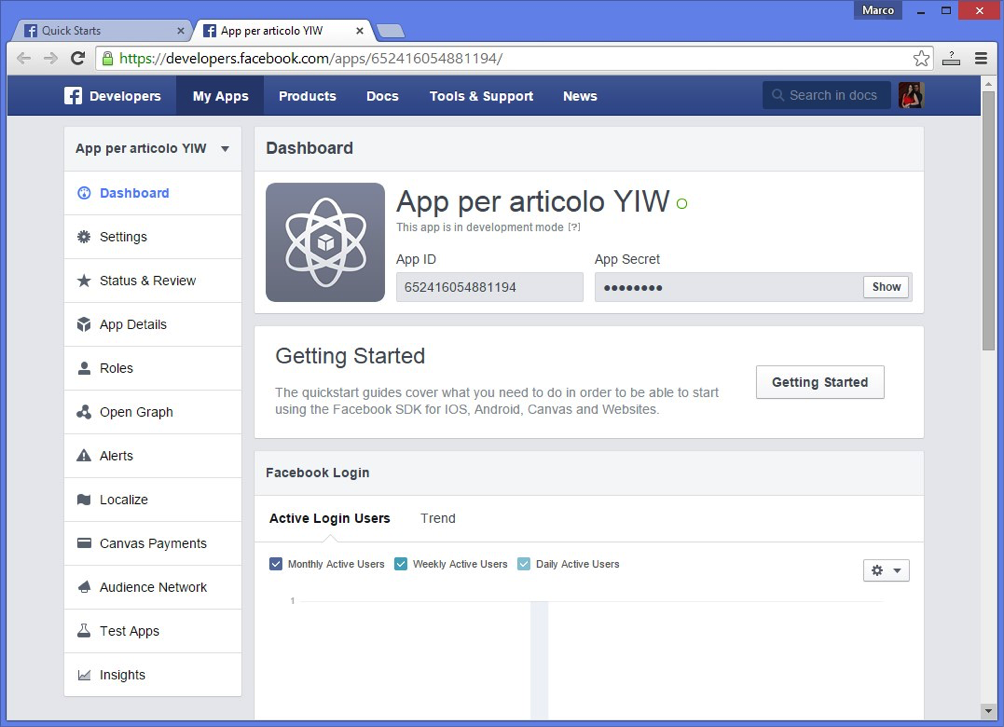The height and width of the screenshot is (727, 1004).
Task: Click the Canvas Payments card icon
Action: [x=84, y=543]
